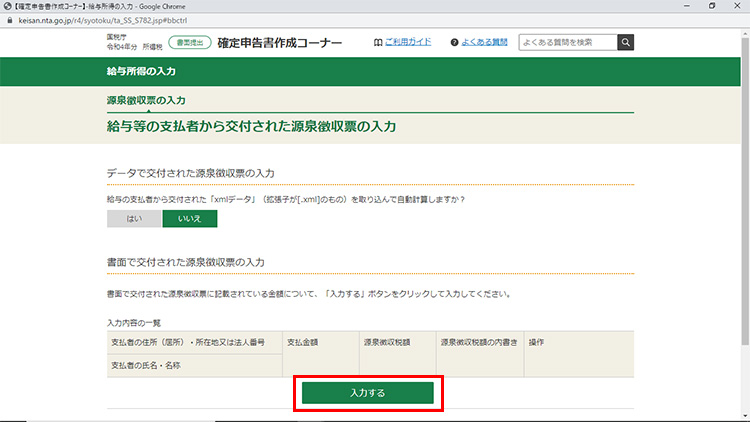Viewport: 750px width, 422px height.
Task: Click the 書面提出 badge in header
Action: point(187,43)
